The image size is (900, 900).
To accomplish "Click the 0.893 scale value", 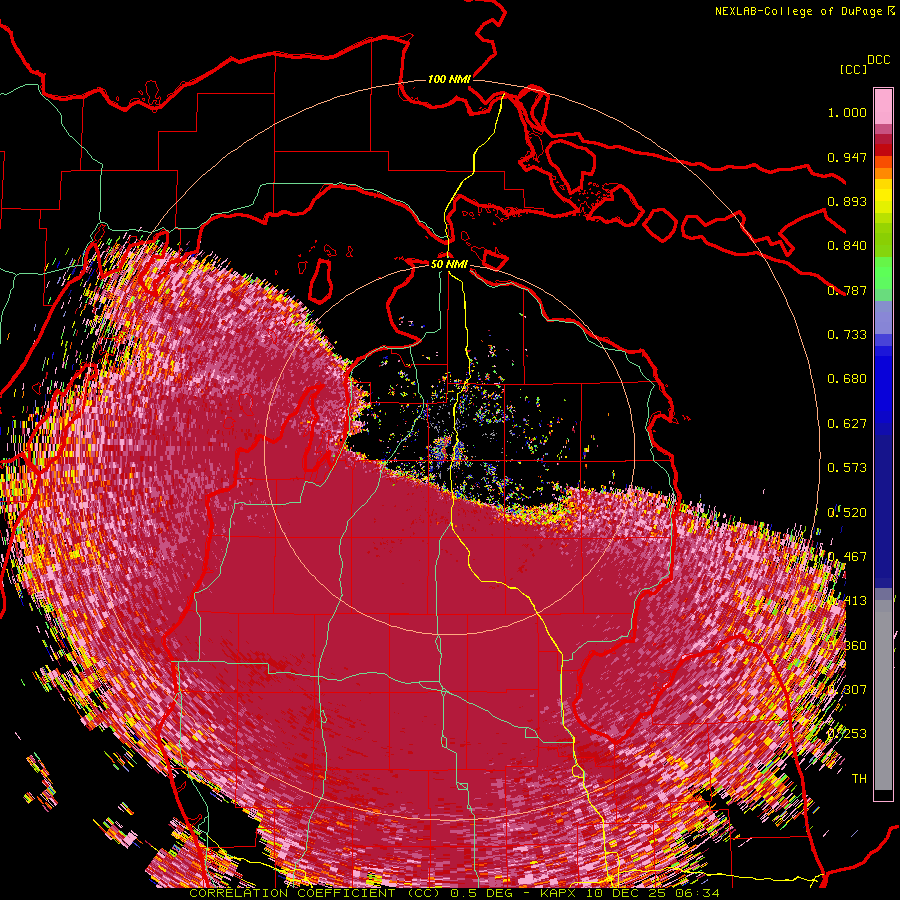I will (x=847, y=201).
